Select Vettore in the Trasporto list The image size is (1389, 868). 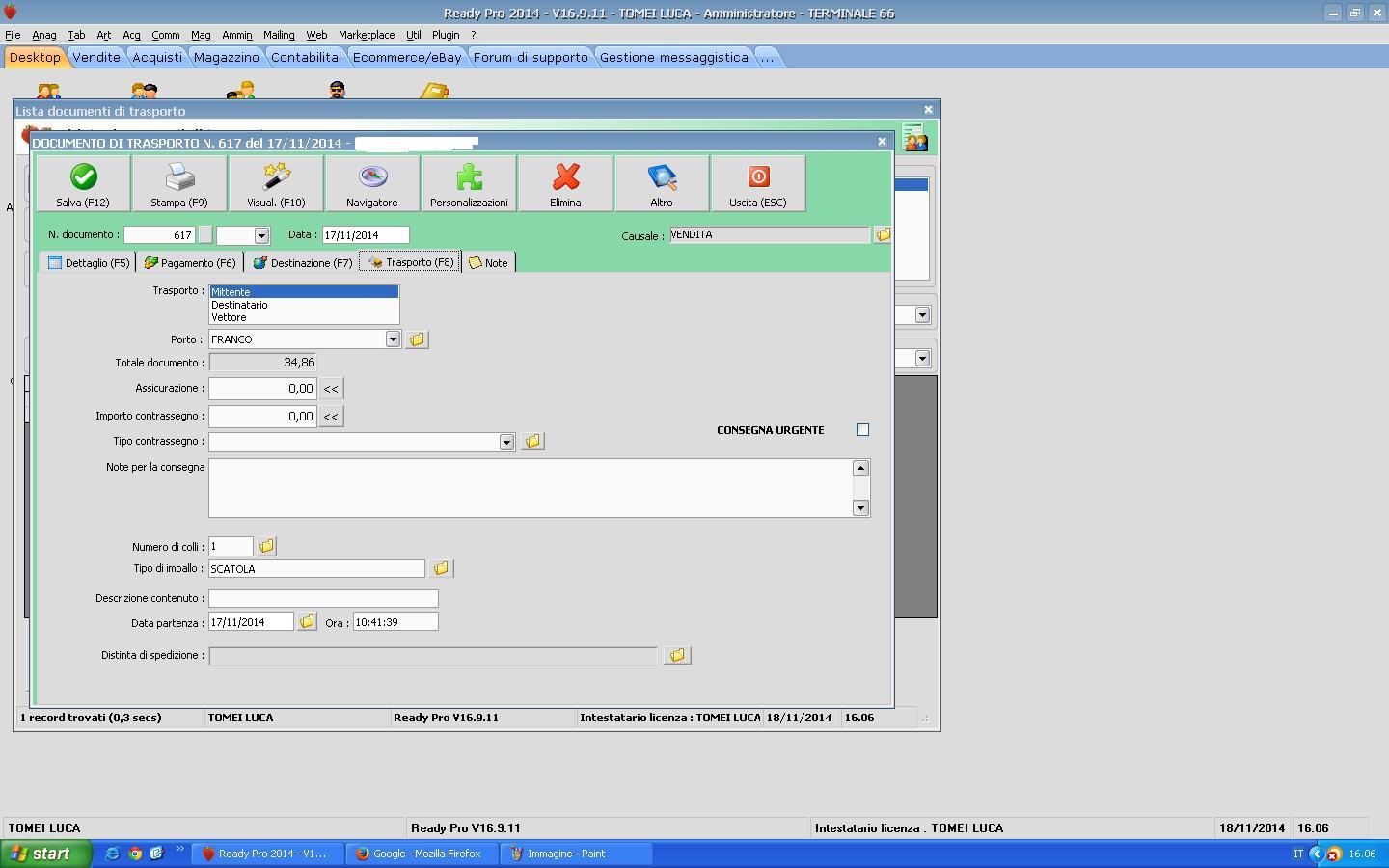tap(230, 317)
